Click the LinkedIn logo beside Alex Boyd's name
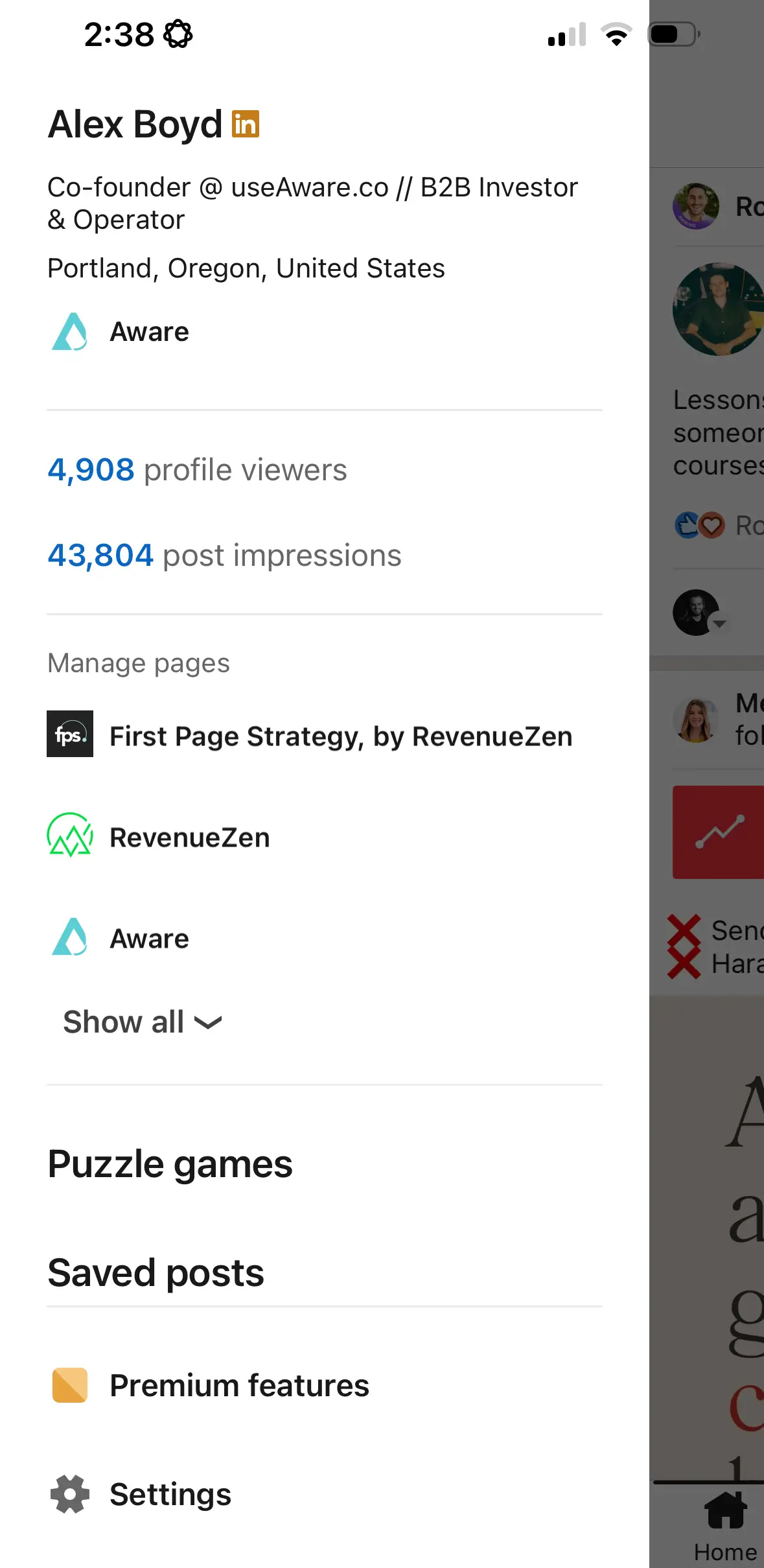The width and height of the screenshot is (764, 1568). [245, 124]
